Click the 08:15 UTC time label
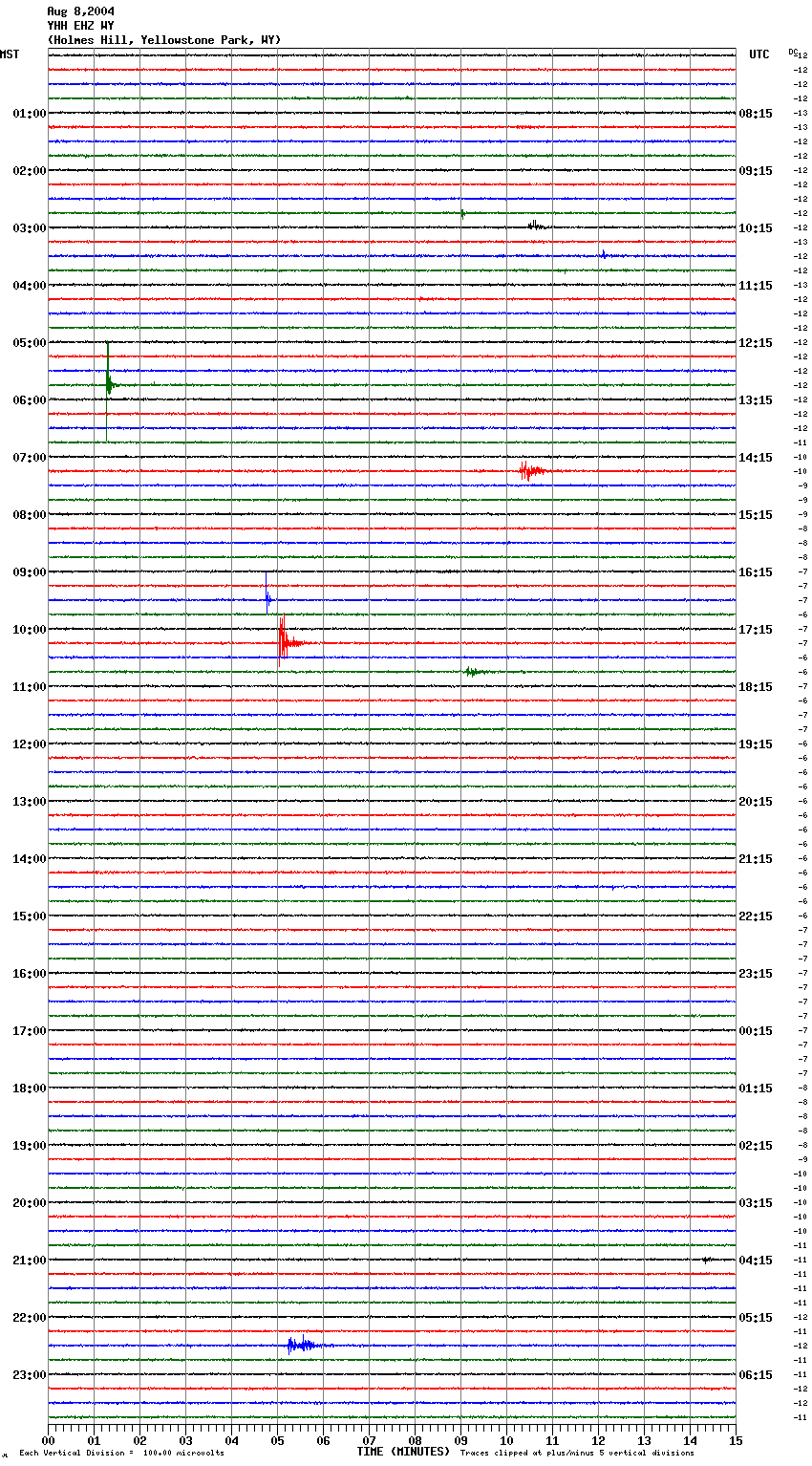Viewport: 812px width, 1466px height. 756,114
